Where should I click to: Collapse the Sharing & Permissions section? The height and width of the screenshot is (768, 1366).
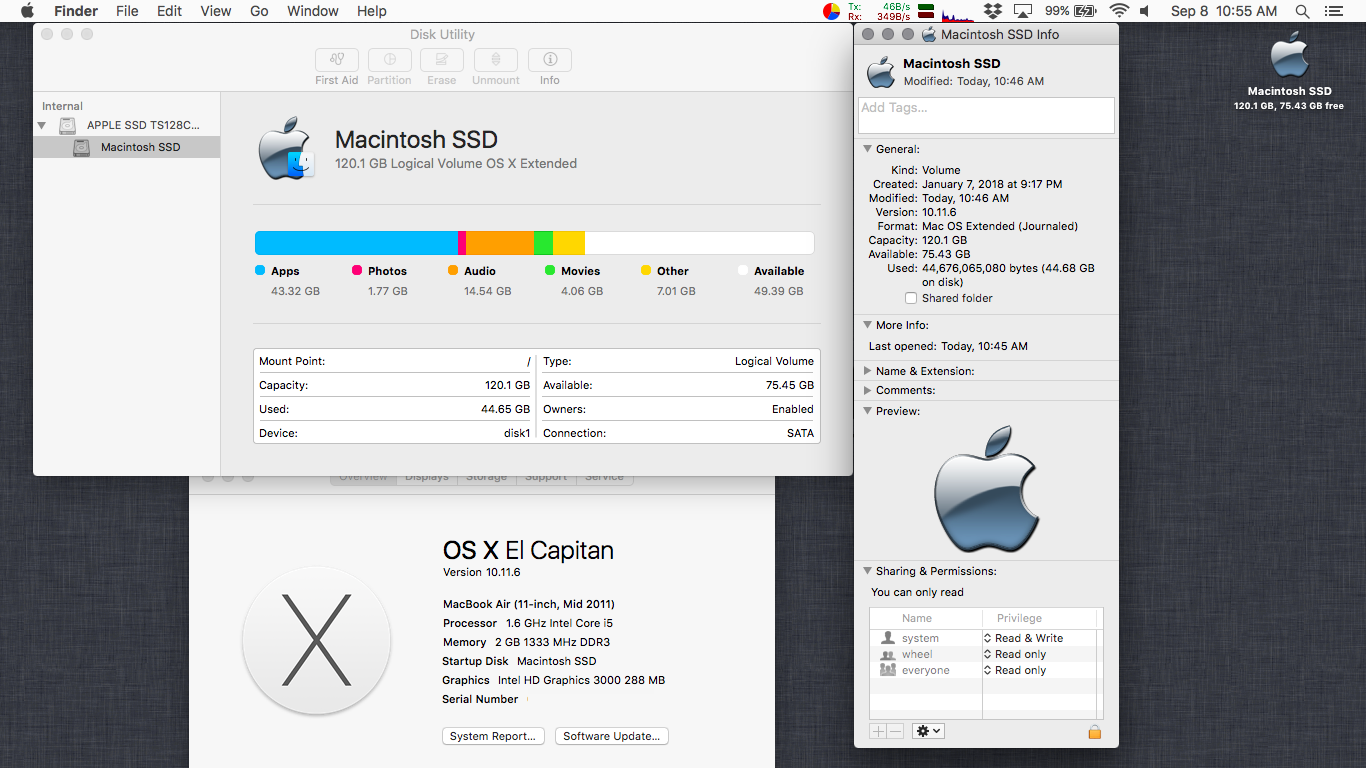[x=867, y=571]
